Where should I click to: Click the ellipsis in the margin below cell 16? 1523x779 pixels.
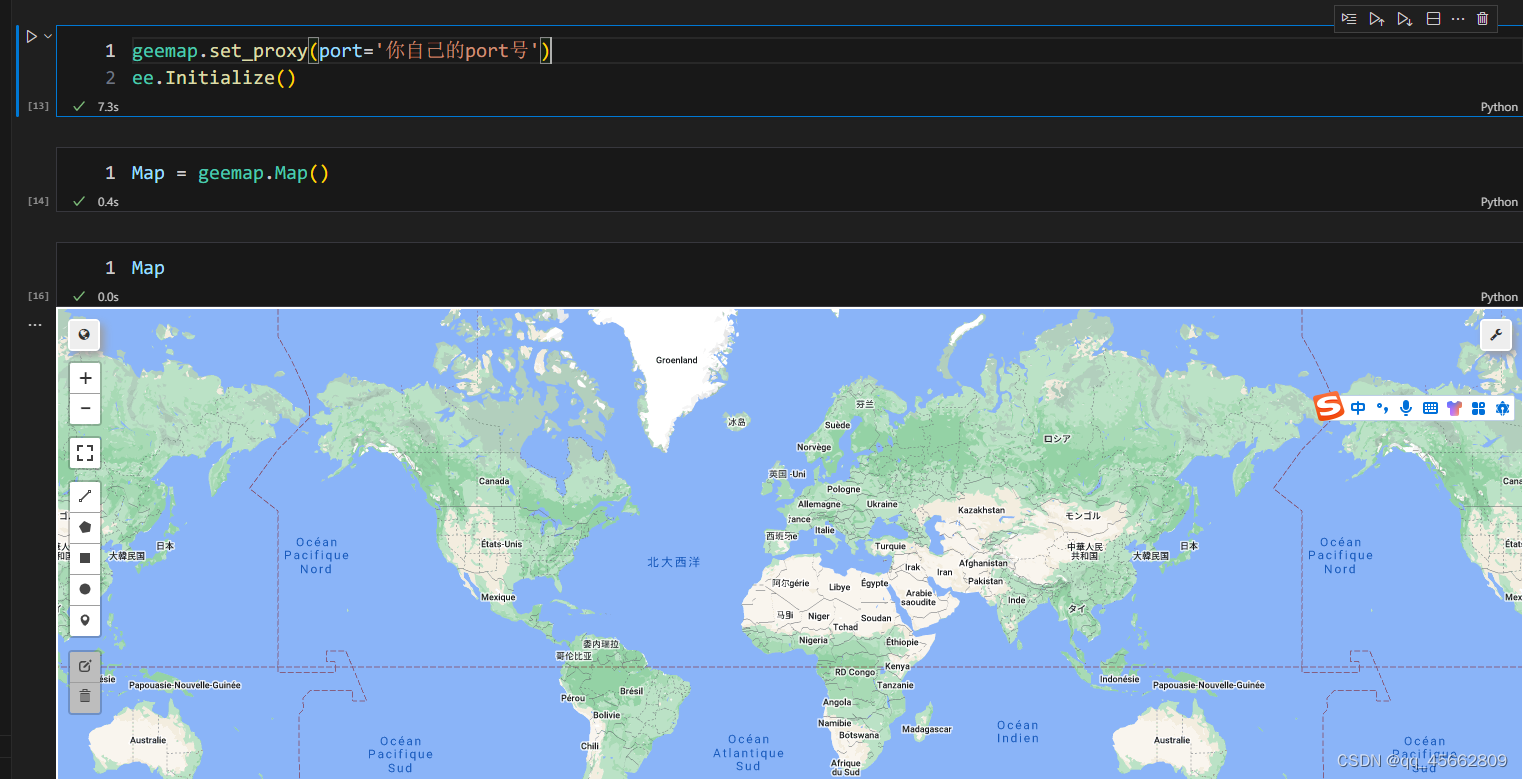[x=35, y=324]
